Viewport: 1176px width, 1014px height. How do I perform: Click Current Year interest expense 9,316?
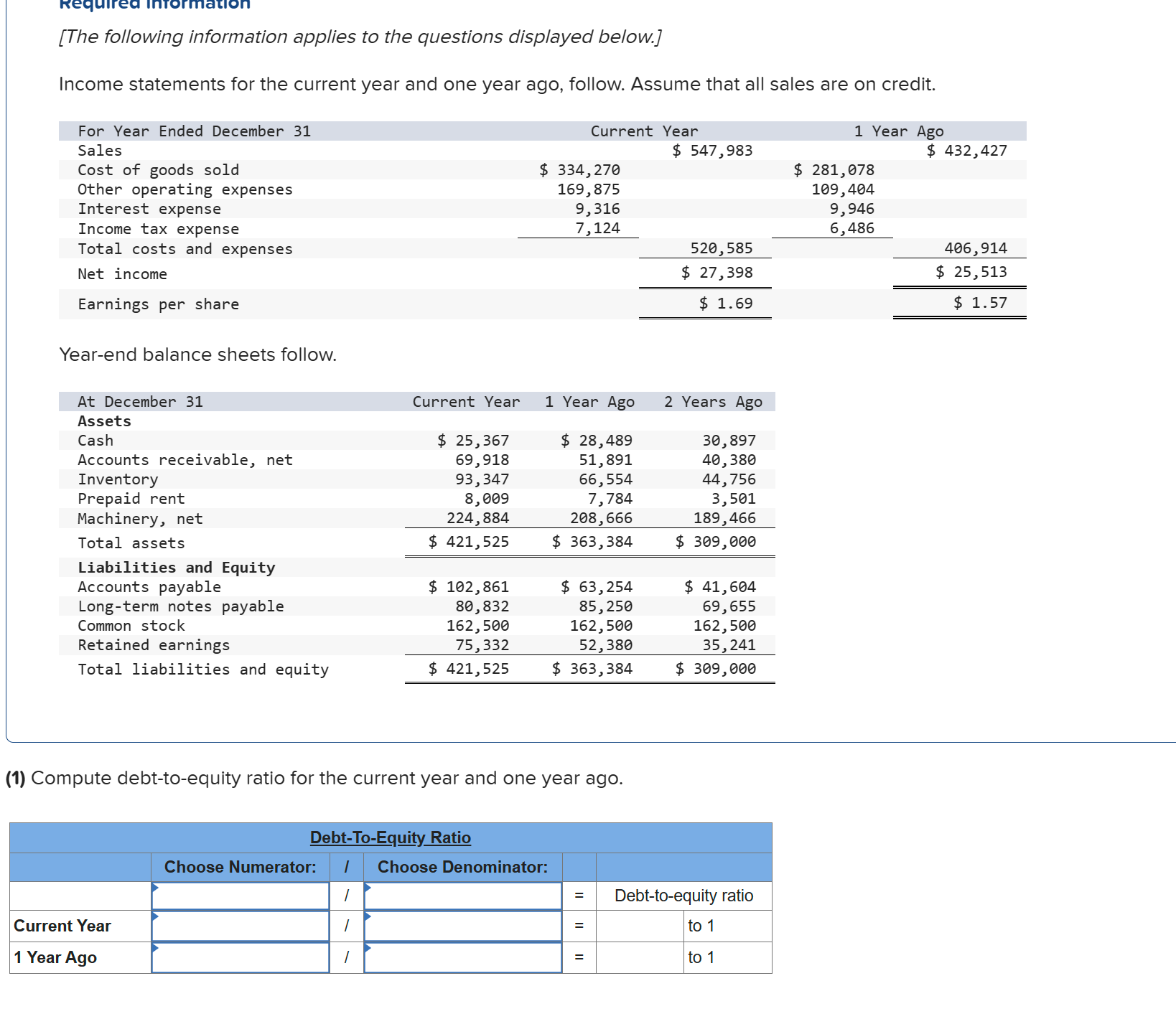[597, 209]
